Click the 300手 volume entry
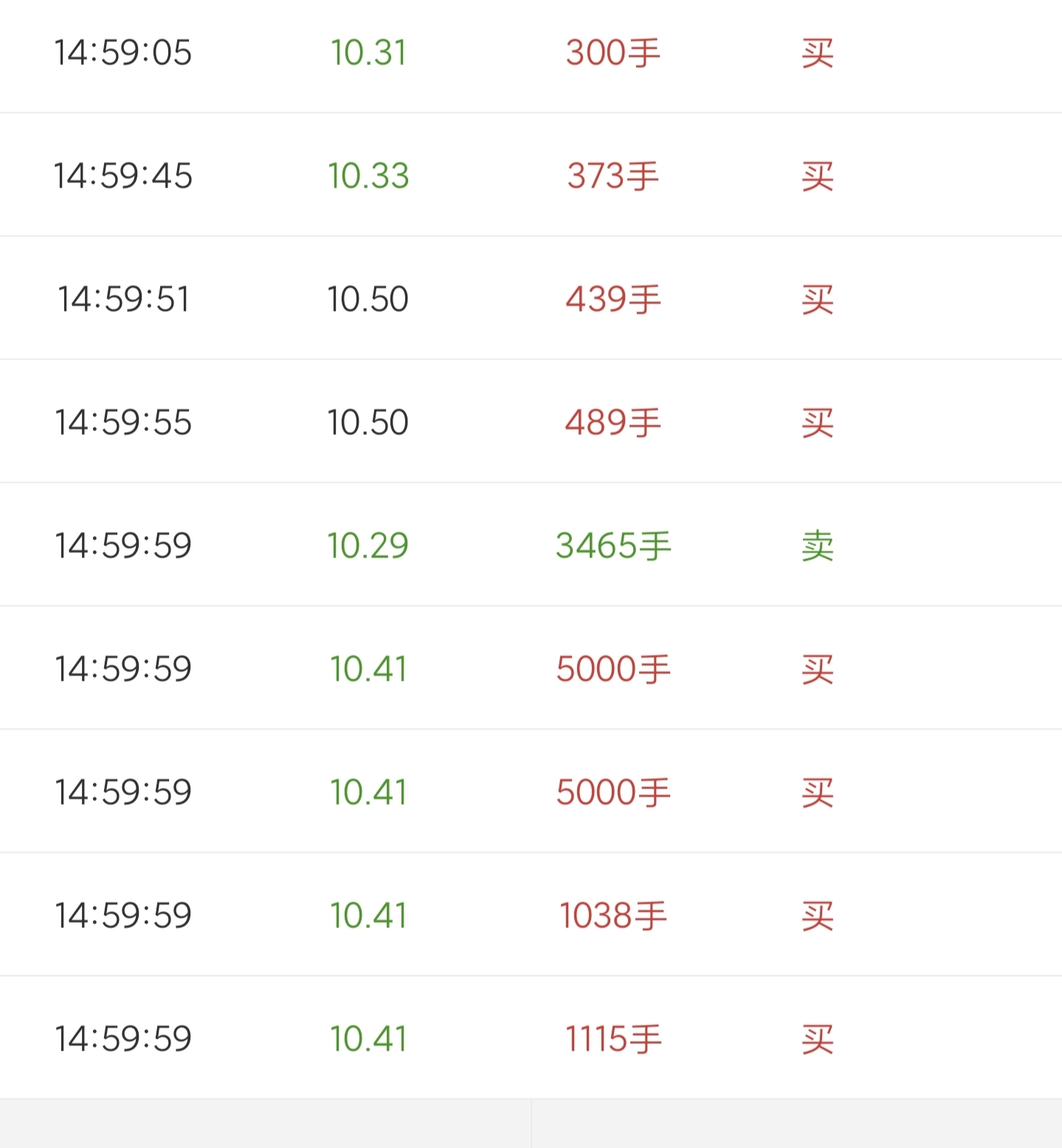This screenshot has width=1062, height=1148. (613, 53)
